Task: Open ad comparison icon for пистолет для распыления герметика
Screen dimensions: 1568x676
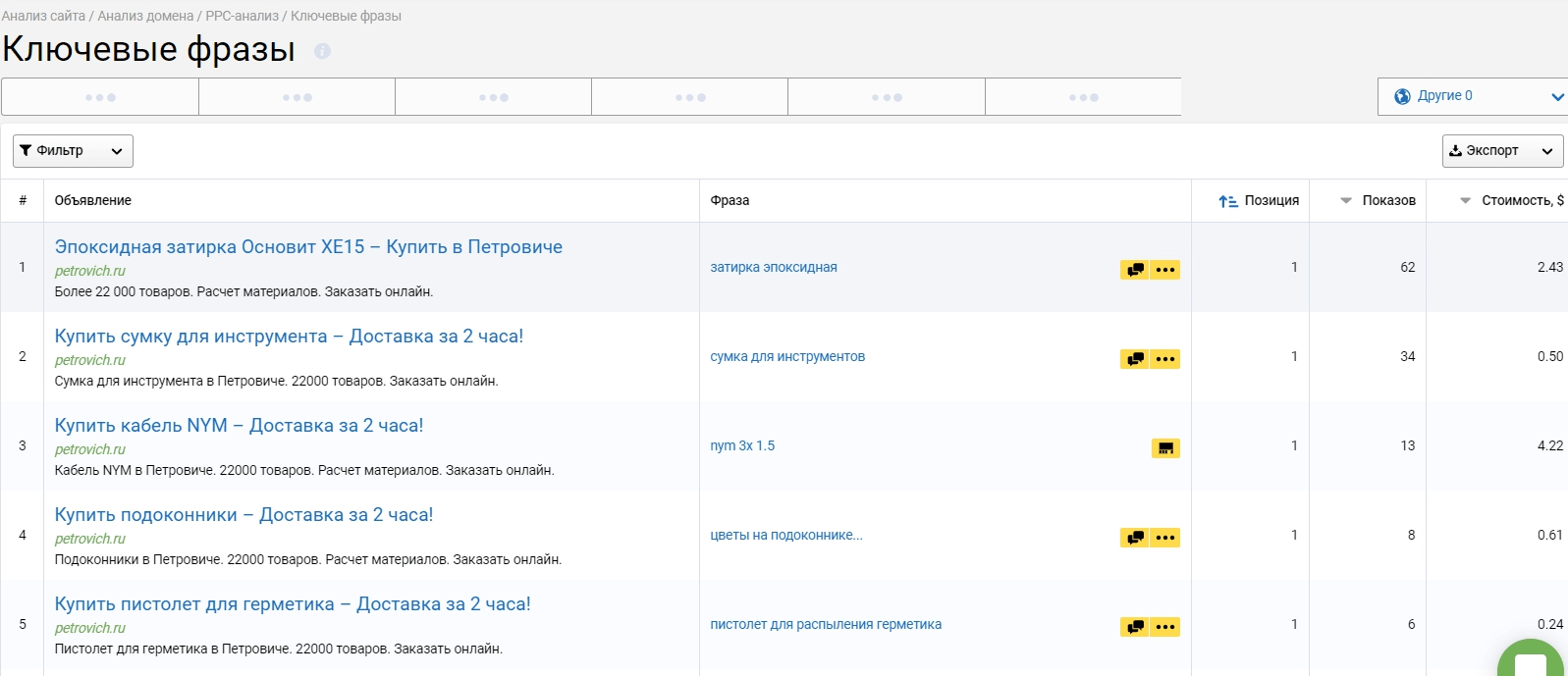Action: [x=1135, y=627]
